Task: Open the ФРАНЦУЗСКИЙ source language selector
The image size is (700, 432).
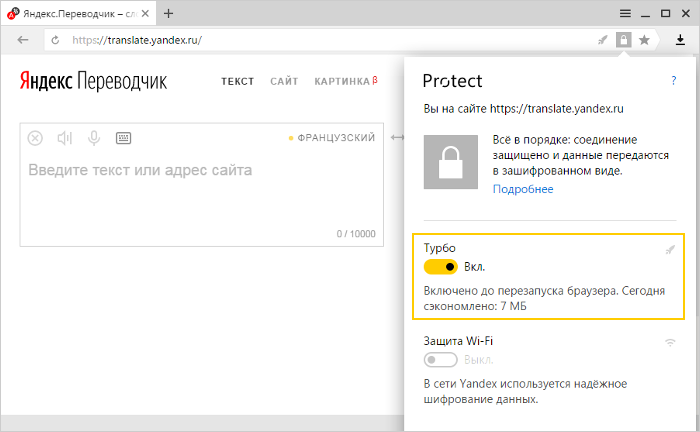Action: (x=332, y=138)
